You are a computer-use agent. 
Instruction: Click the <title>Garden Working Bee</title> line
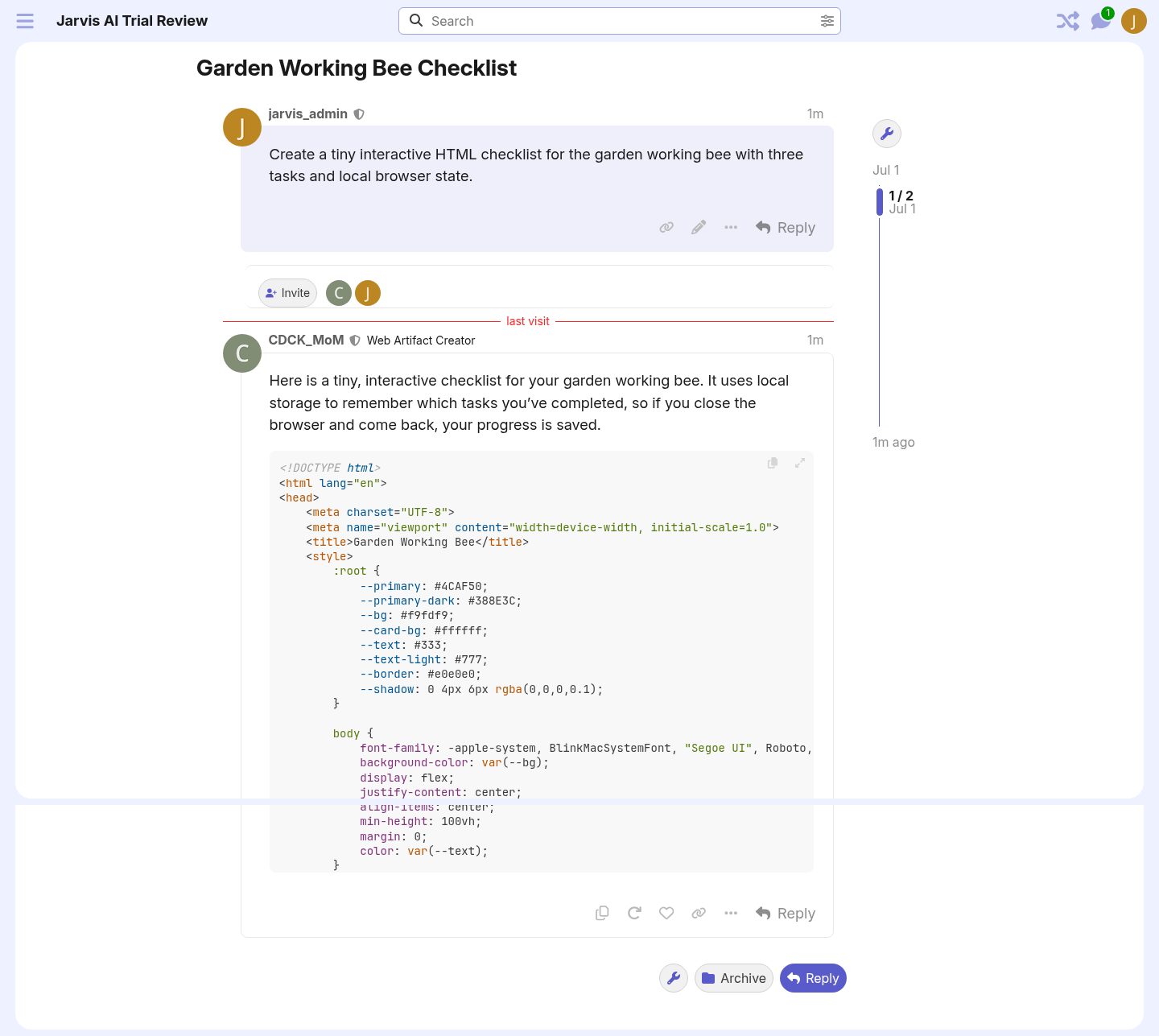point(418,542)
